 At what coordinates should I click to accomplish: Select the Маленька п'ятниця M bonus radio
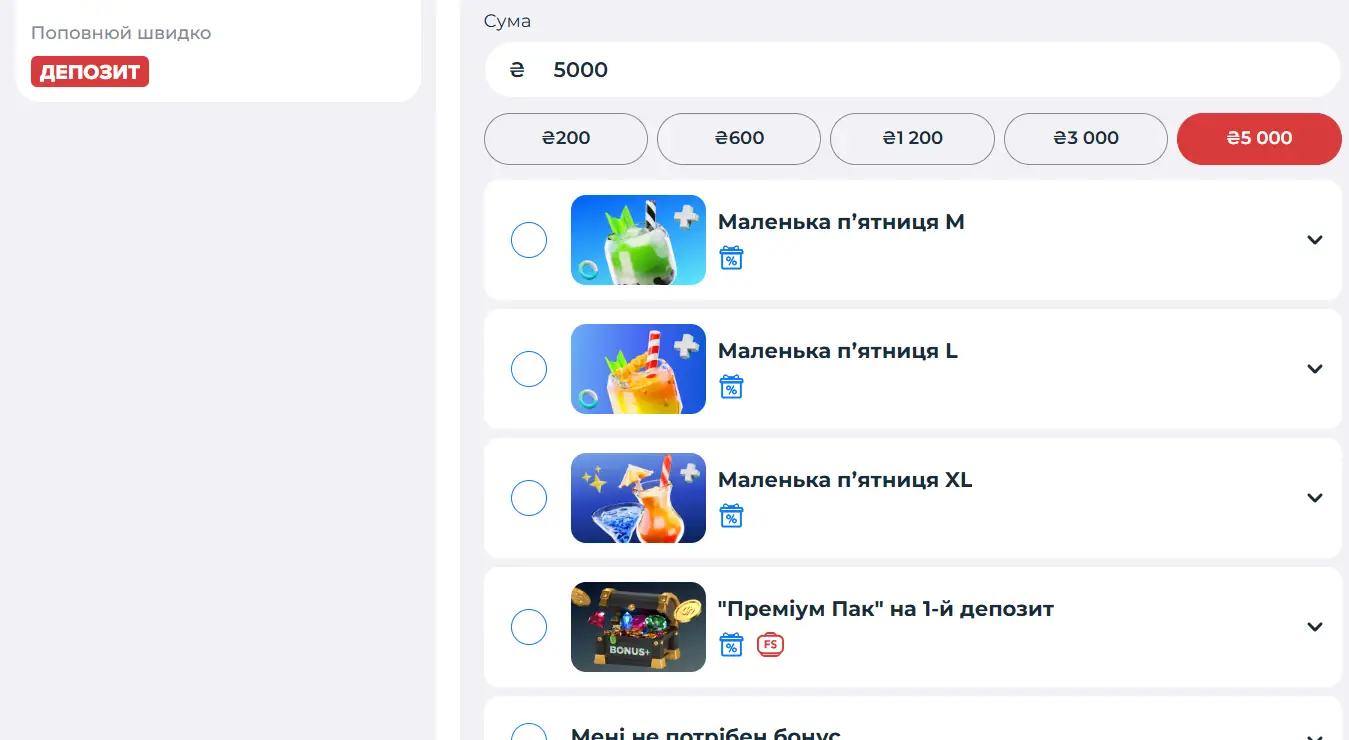coord(529,240)
